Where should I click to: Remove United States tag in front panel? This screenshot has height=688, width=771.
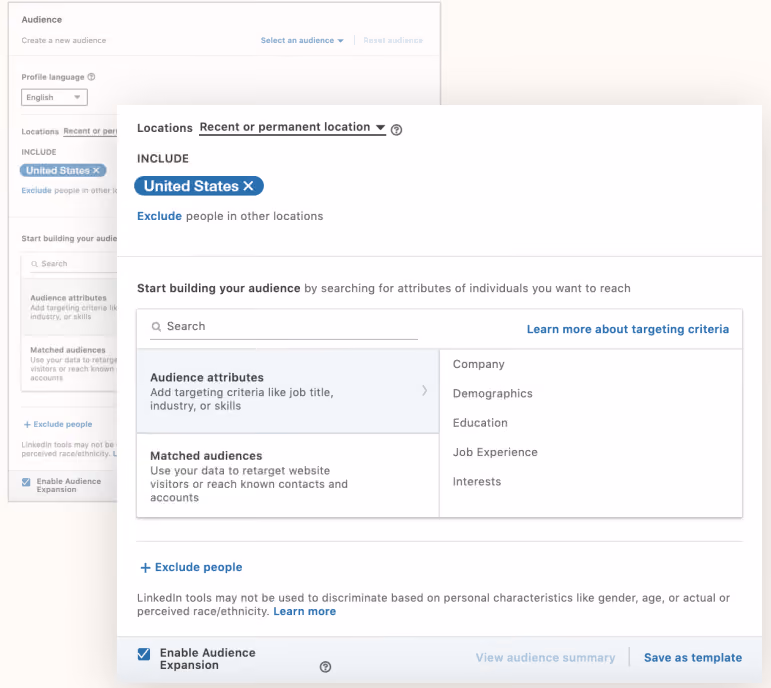(x=248, y=186)
